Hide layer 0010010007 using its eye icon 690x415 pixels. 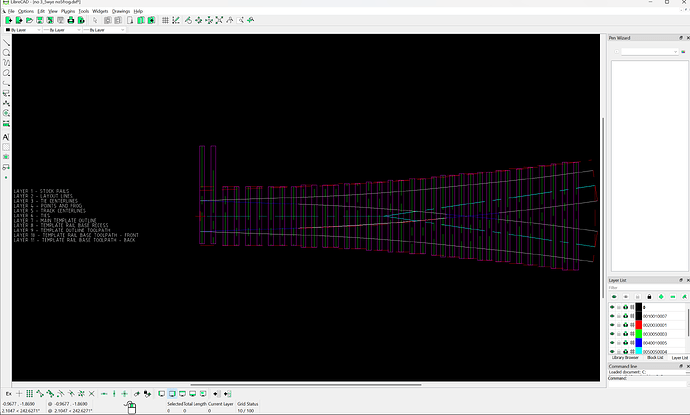pos(612,315)
